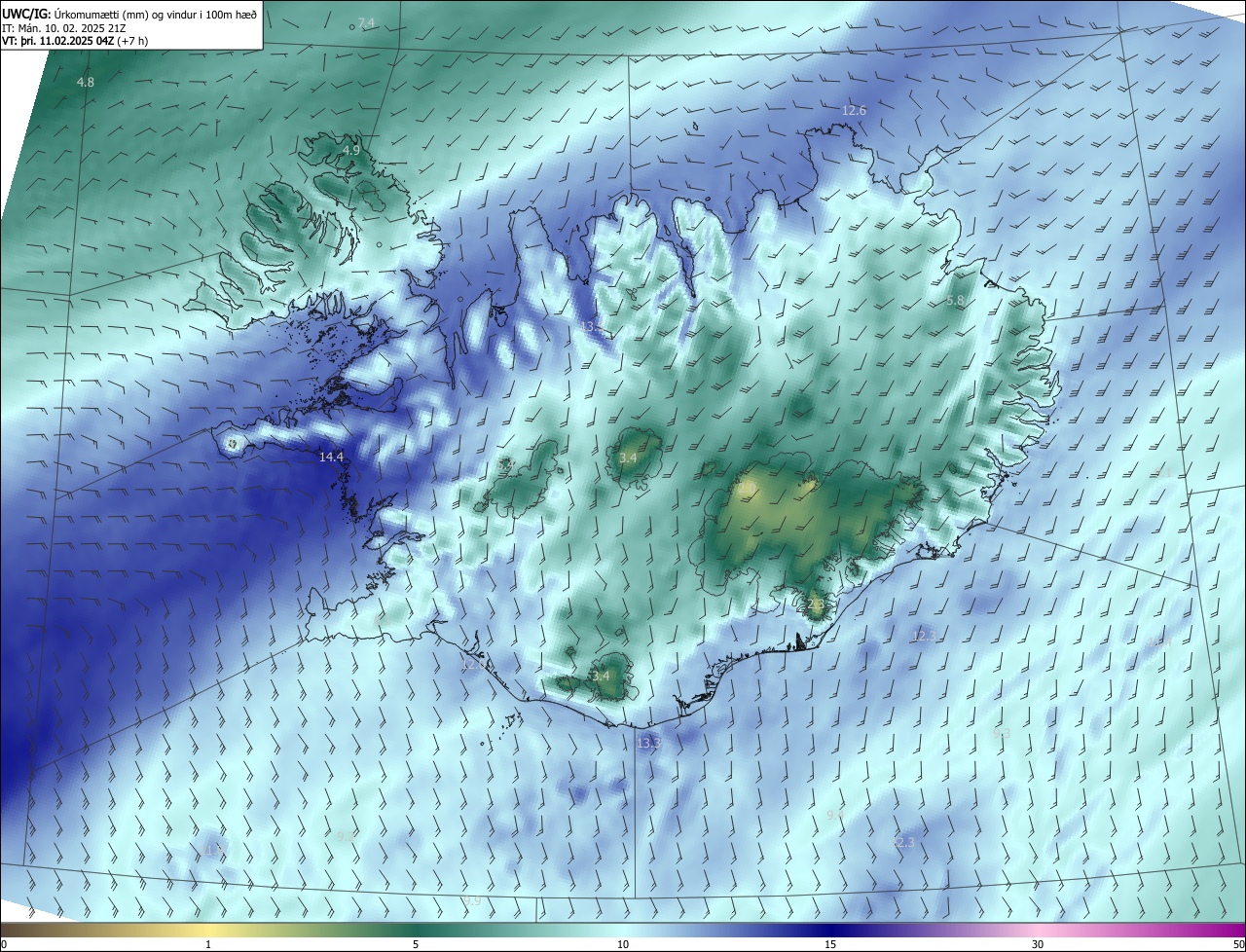
Task: Click the 14.4 maximum value label
Action: pyautogui.click(x=332, y=458)
